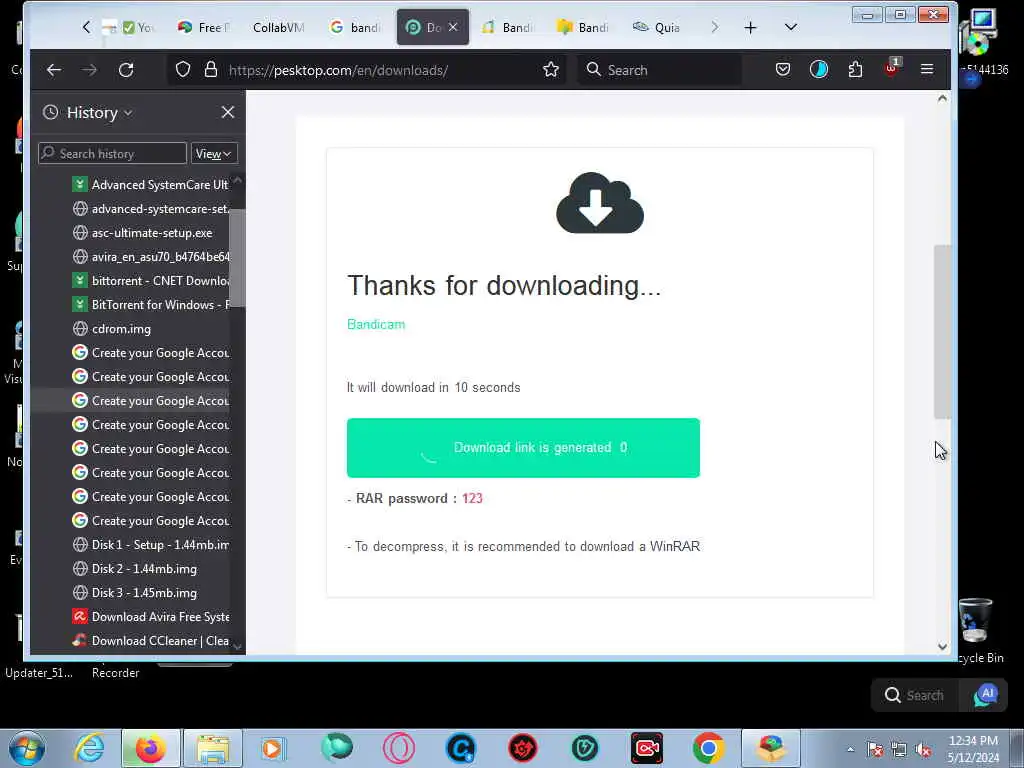Switch to the CollabVM tab
The width and height of the screenshot is (1024, 768).
click(278, 27)
